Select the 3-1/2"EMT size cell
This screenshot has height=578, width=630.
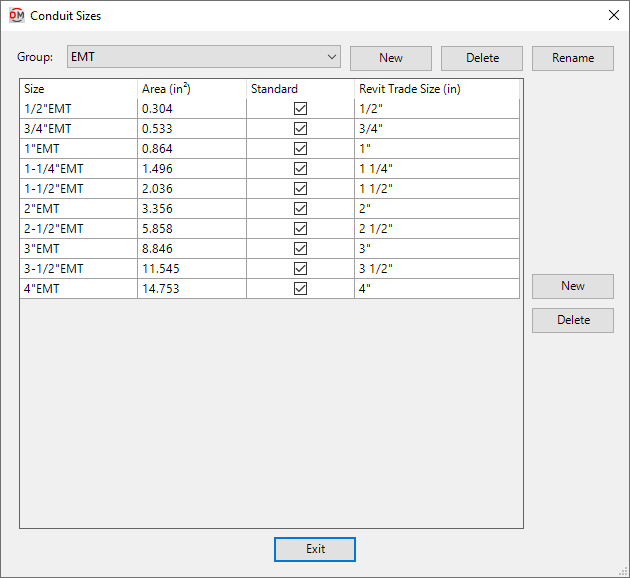click(78, 268)
